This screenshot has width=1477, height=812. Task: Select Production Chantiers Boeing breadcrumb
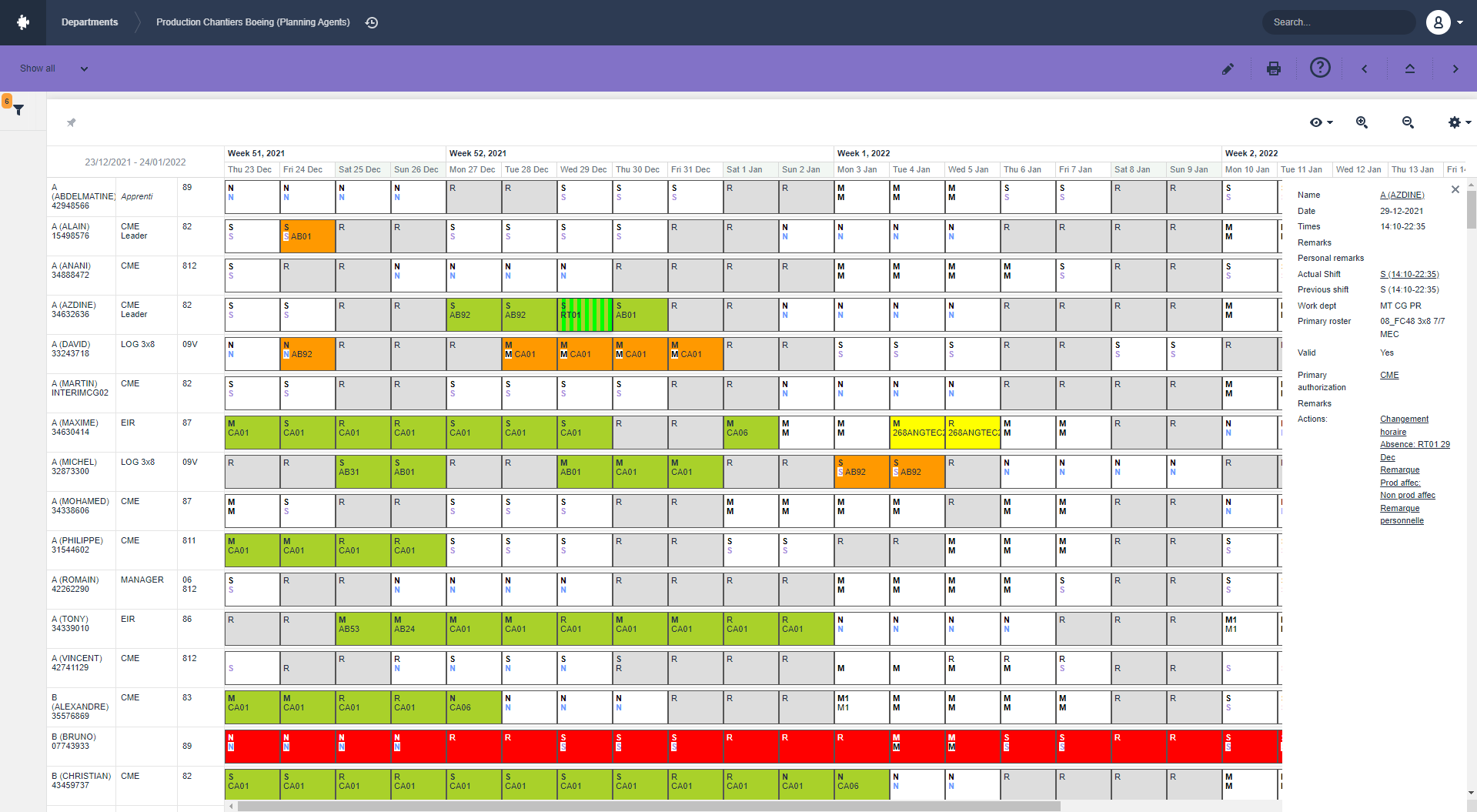click(x=252, y=22)
